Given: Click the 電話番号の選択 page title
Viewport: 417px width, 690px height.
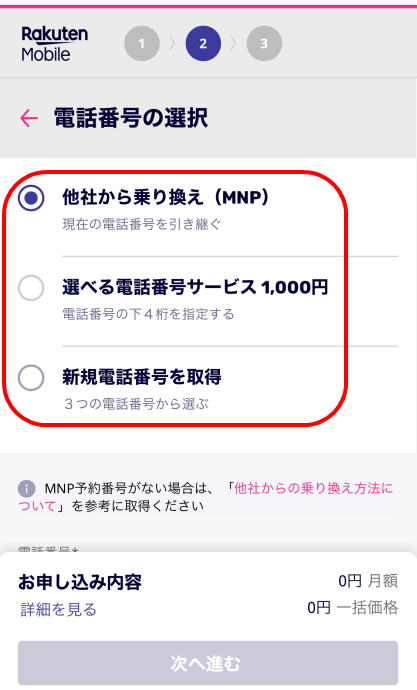Looking at the screenshot, I should pos(131,118).
